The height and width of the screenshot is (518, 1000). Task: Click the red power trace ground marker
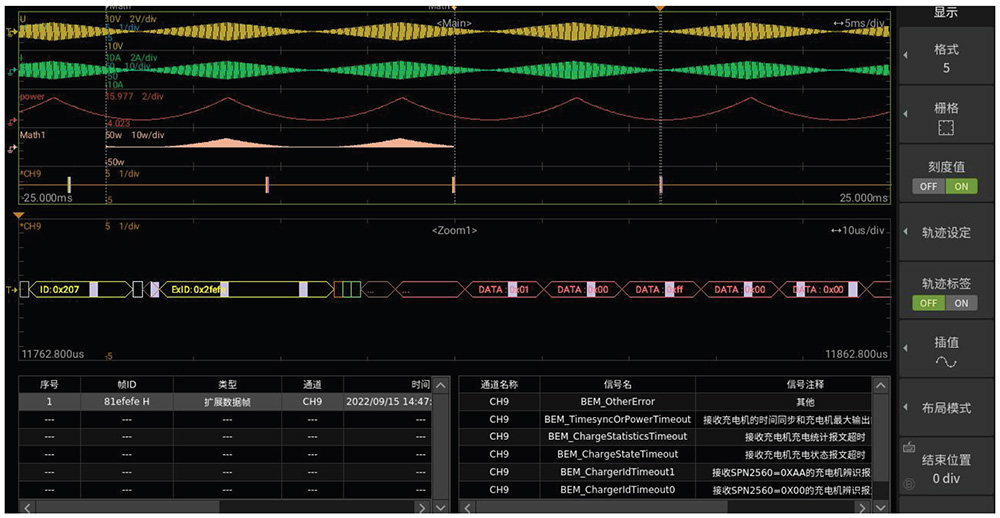coord(11,122)
